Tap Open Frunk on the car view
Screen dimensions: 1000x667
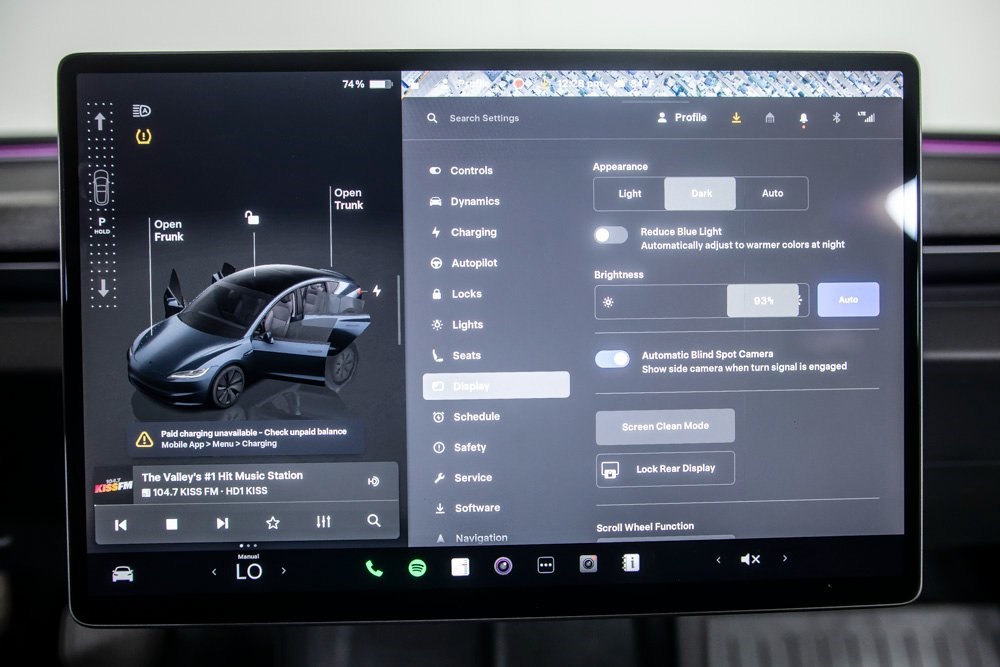168,230
